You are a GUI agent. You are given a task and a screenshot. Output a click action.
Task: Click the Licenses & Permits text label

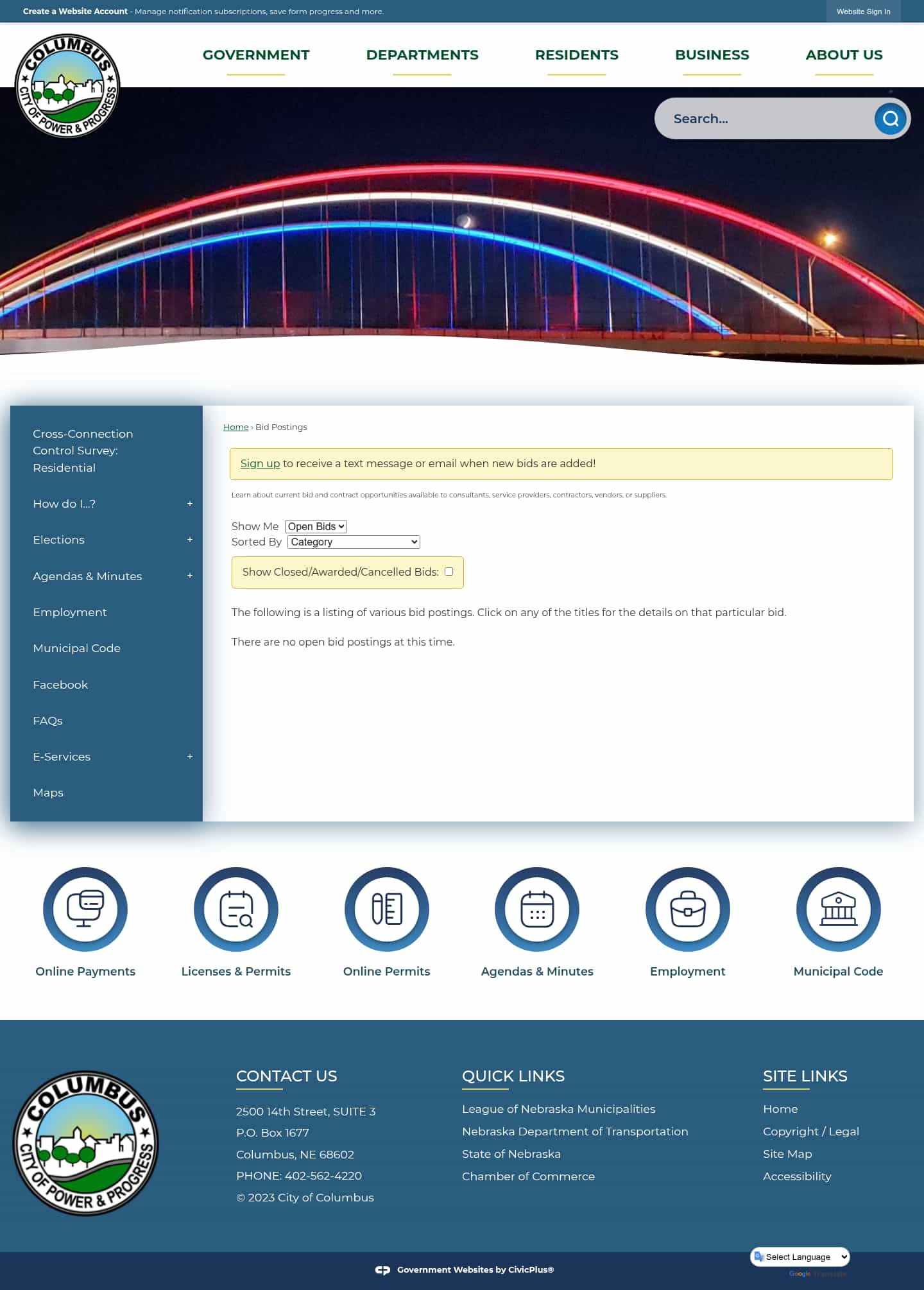[x=236, y=972]
